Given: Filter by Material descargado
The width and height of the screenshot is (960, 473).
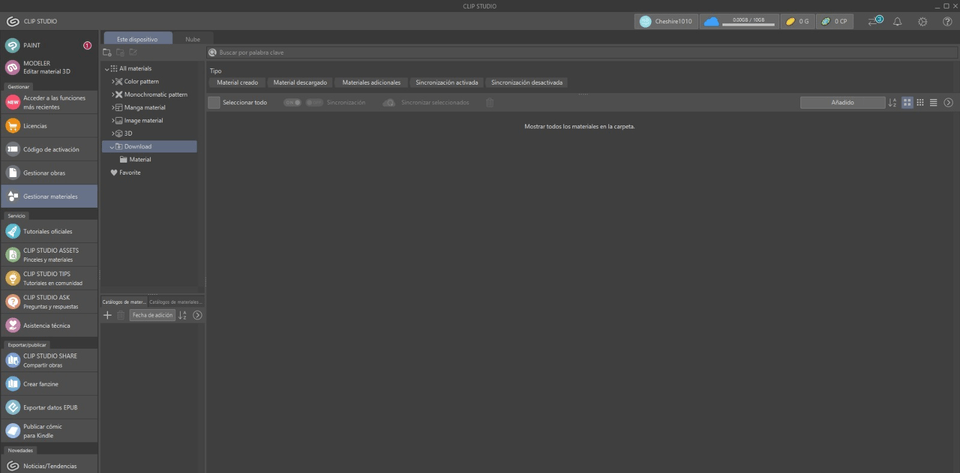Looking at the screenshot, I should [299, 83].
